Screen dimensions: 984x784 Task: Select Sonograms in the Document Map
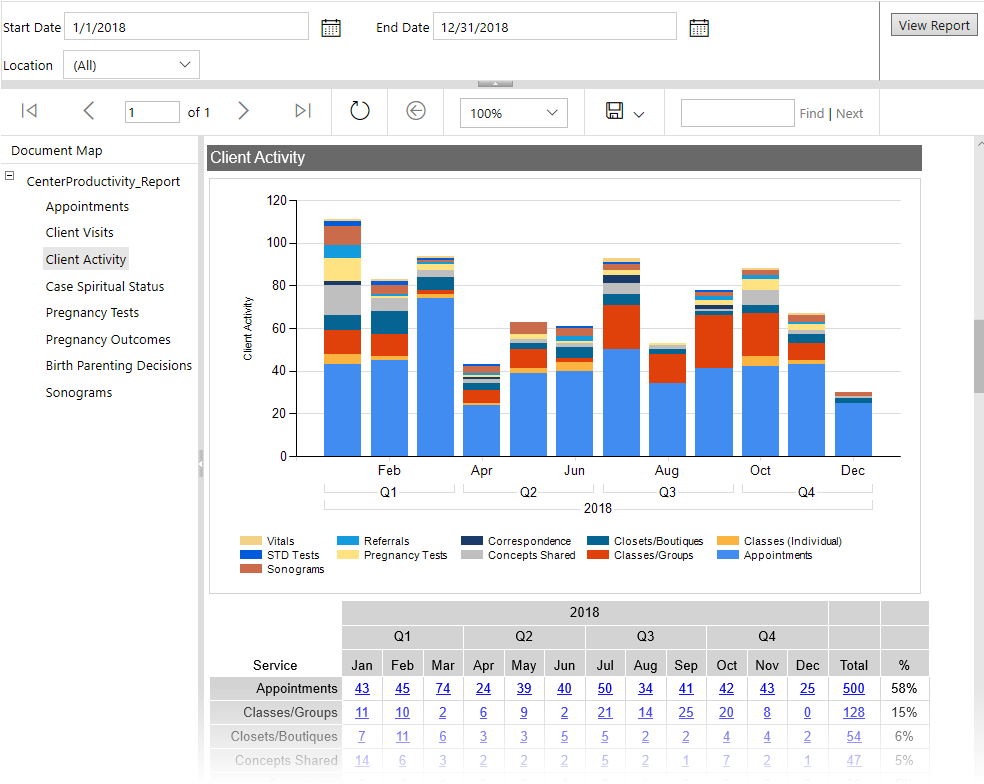point(79,392)
